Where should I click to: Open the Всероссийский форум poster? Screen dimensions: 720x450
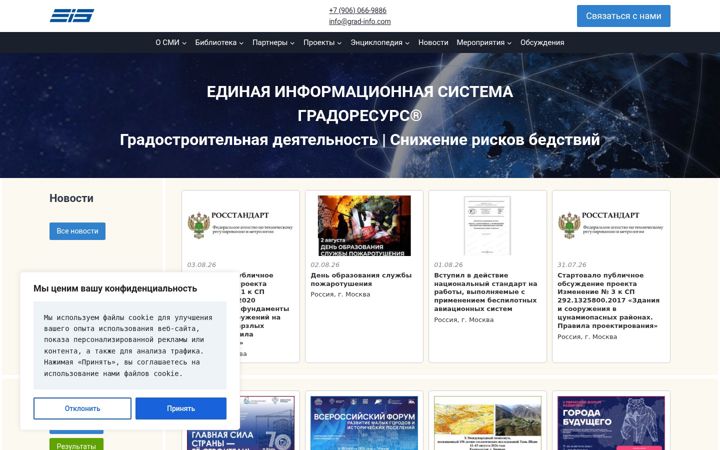tap(364, 423)
